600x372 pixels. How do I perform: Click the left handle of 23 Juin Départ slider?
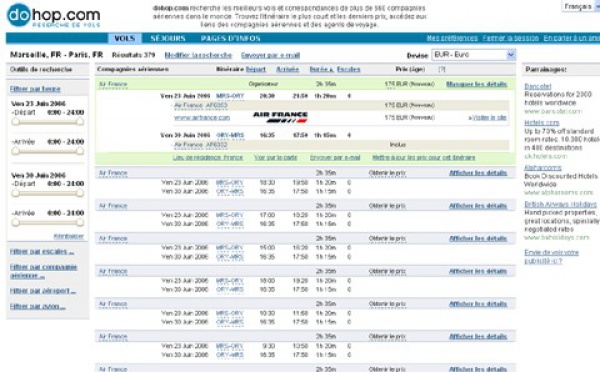point(15,121)
